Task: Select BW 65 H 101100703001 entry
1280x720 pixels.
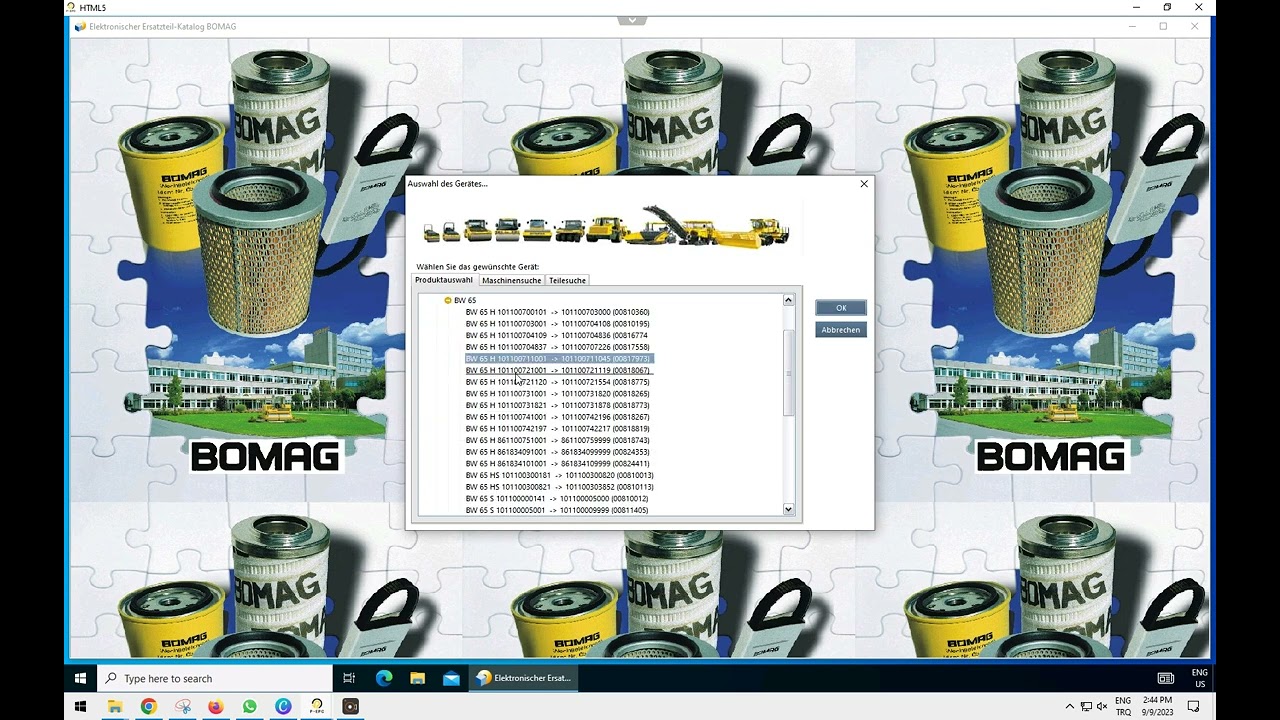Action: (557, 324)
